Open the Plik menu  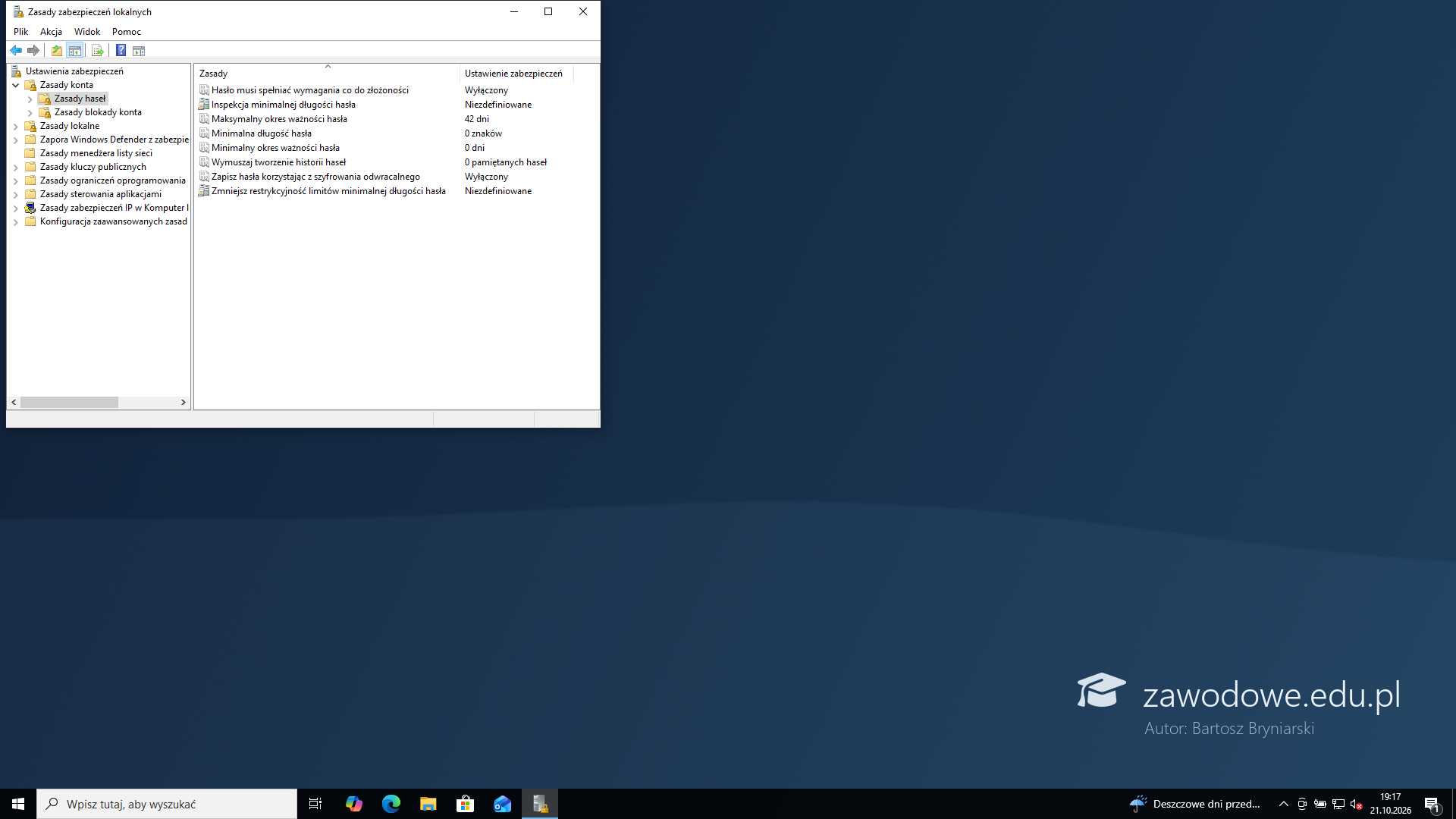coord(20,32)
